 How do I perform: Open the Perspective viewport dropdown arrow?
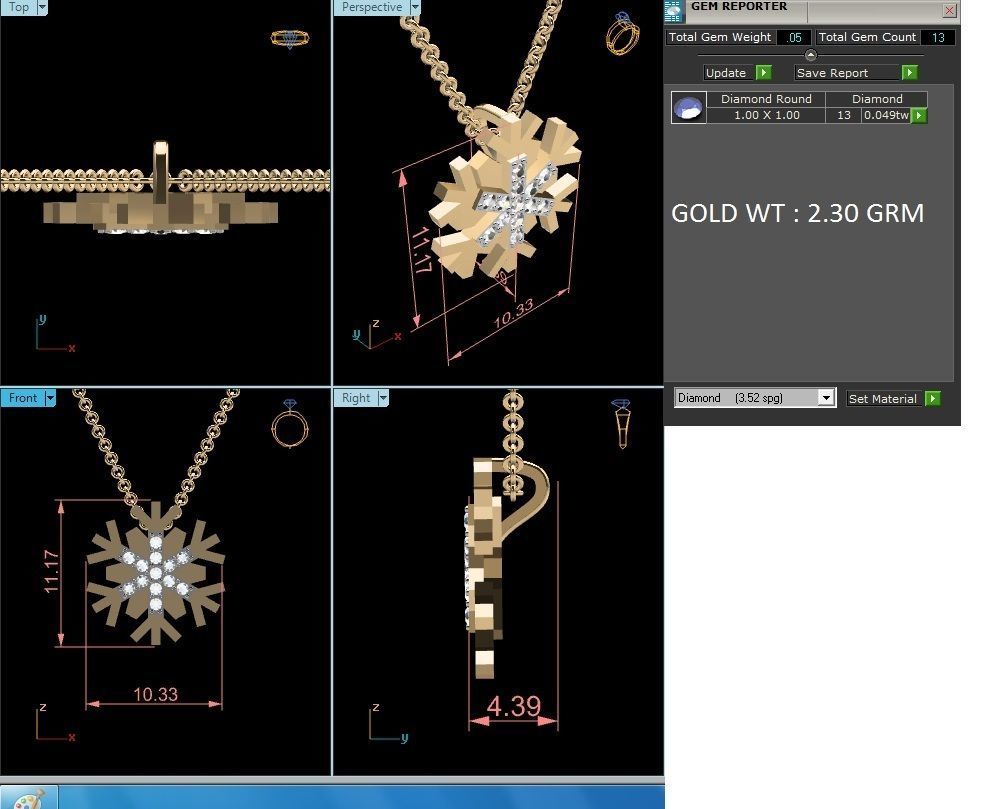[x=415, y=7]
